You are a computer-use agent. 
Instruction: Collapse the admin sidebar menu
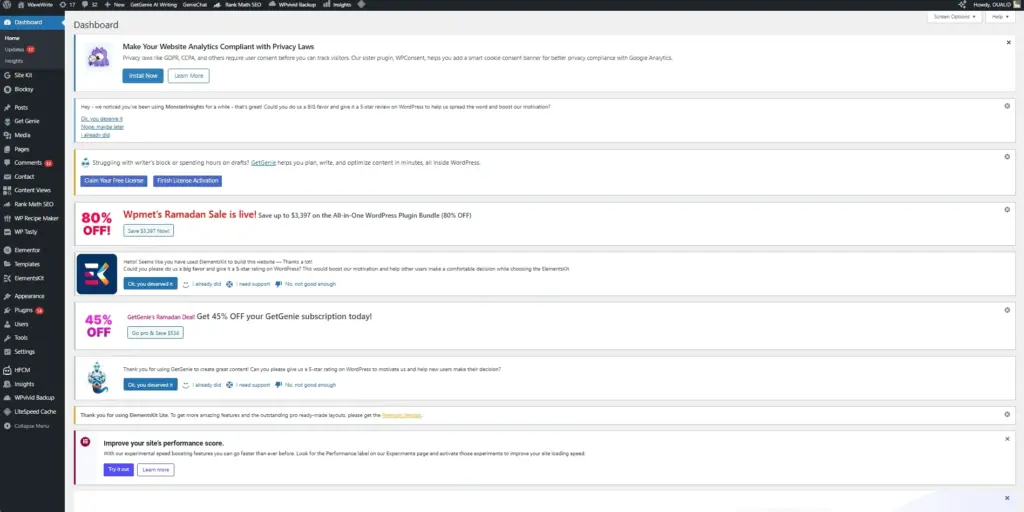(28, 425)
